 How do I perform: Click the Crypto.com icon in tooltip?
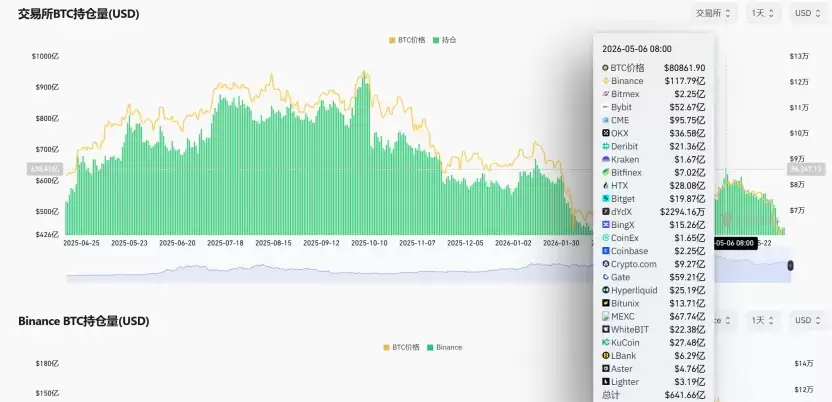(x=605, y=264)
